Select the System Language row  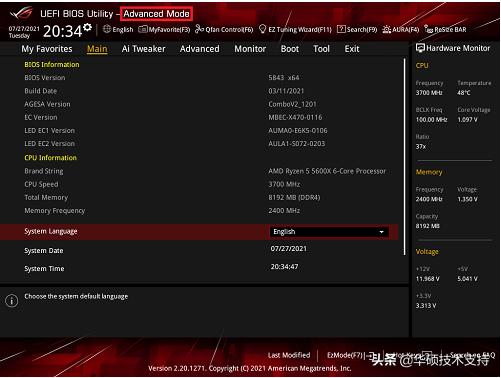tap(199, 232)
